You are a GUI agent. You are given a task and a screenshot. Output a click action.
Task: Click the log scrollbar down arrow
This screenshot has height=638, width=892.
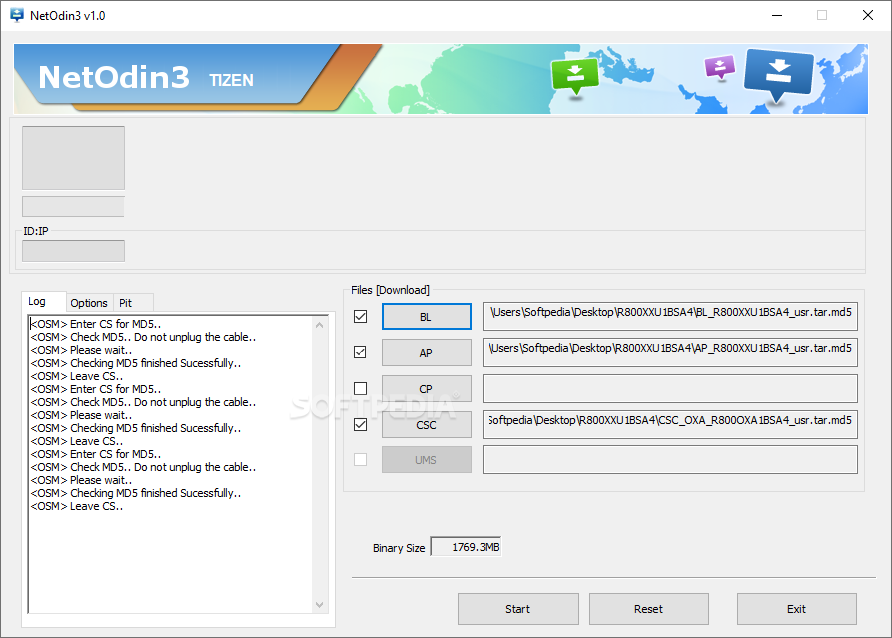pyautogui.click(x=320, y=604)
